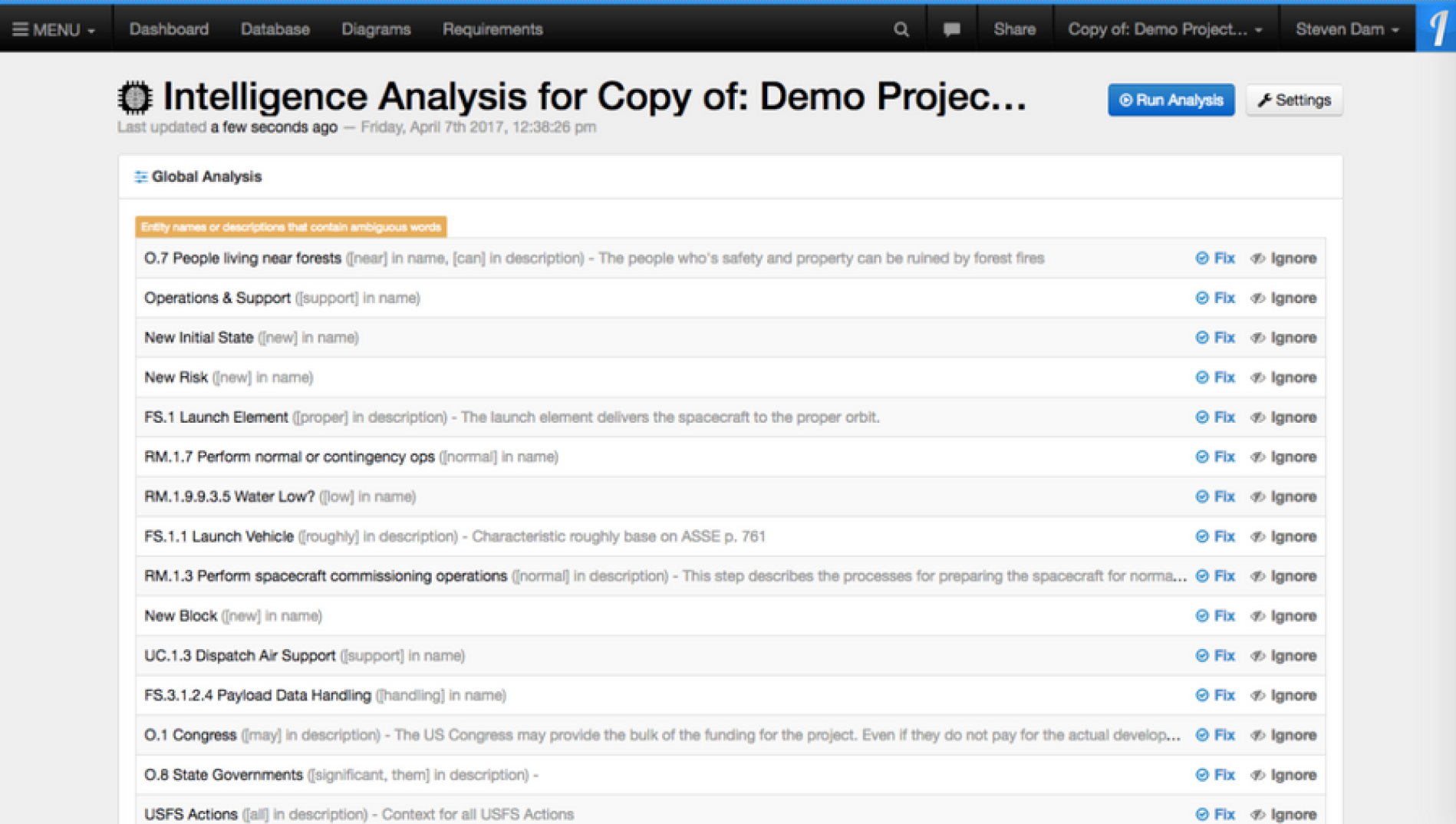Image resolution: width=1456 pixels, height=824 pixels.
Task: Ignore the People living near forests issue
Action: (x=1283, y=259)
